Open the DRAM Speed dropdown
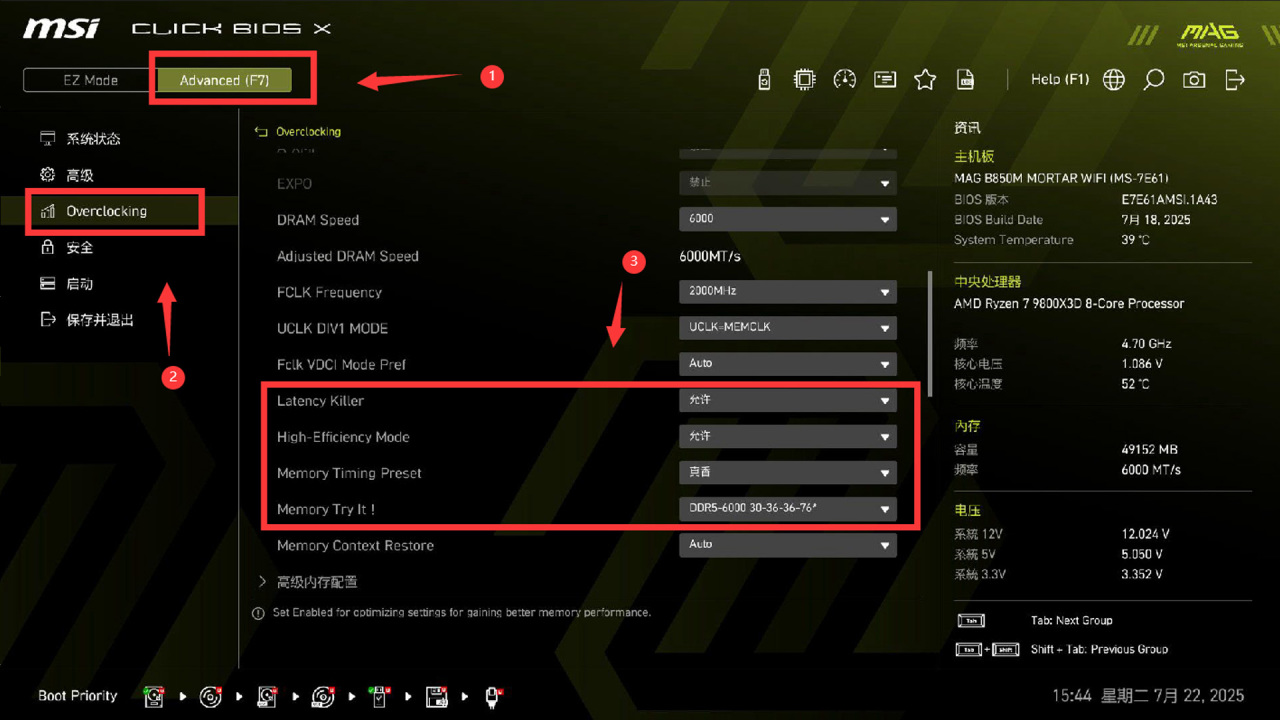This screenshot has height=720, width=1280. [x=788, y=219]
